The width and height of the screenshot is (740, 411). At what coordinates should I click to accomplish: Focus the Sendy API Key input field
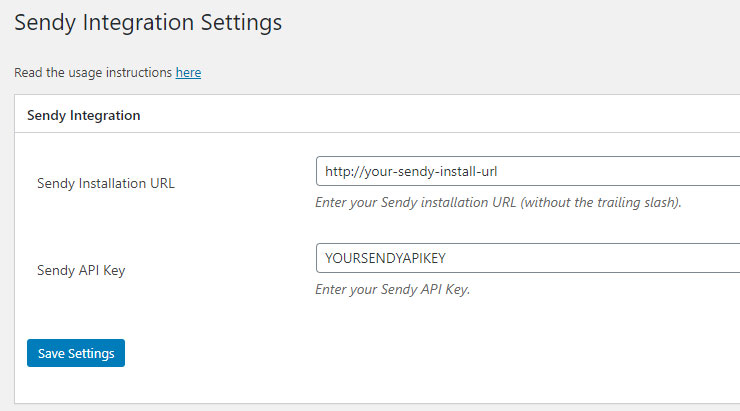[x=528, y=258]
